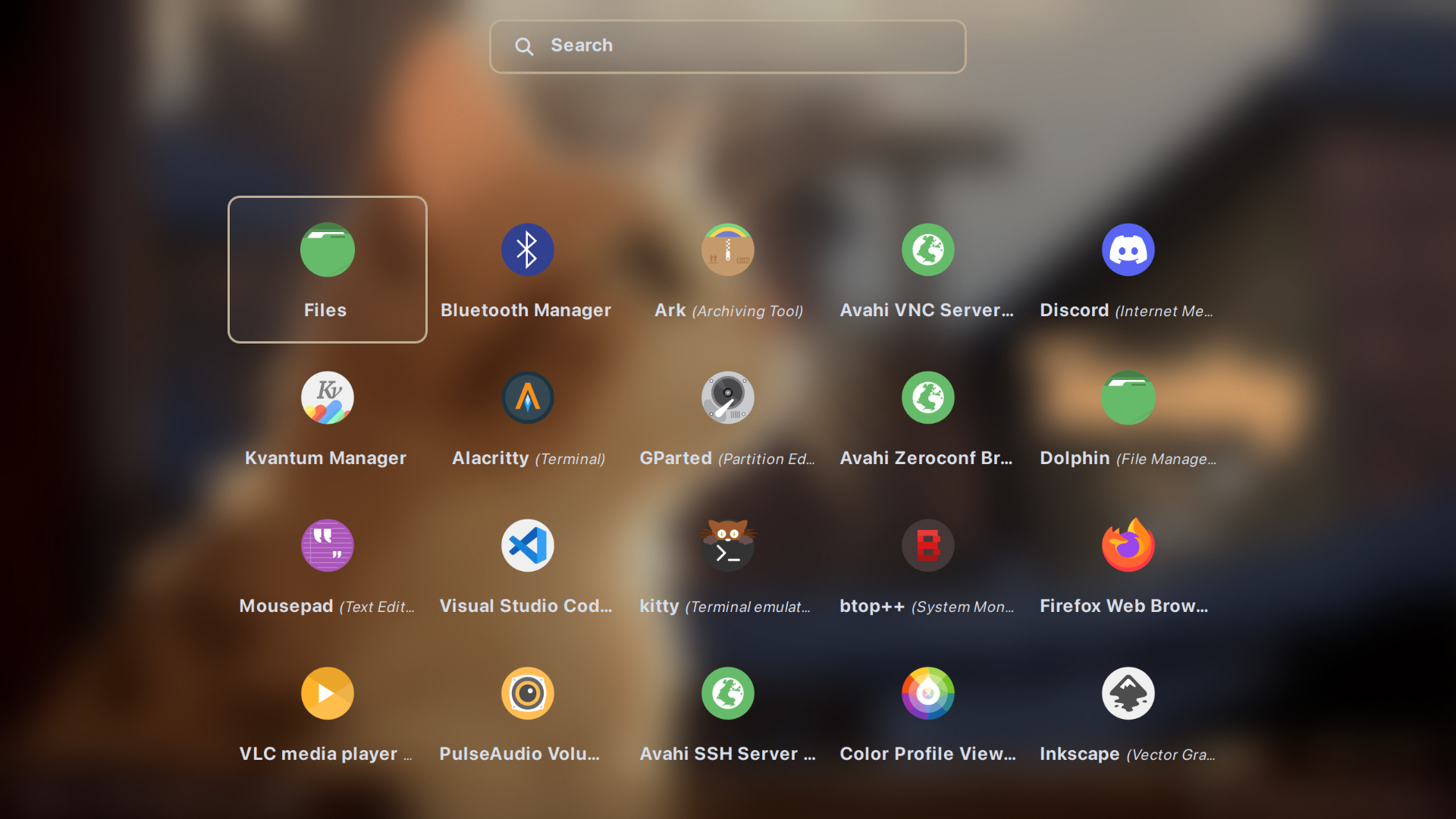This screenshot has height=819, width=1456.
Task: Click the 'PulseAudio Volu...' label
Action: point(519,754)
